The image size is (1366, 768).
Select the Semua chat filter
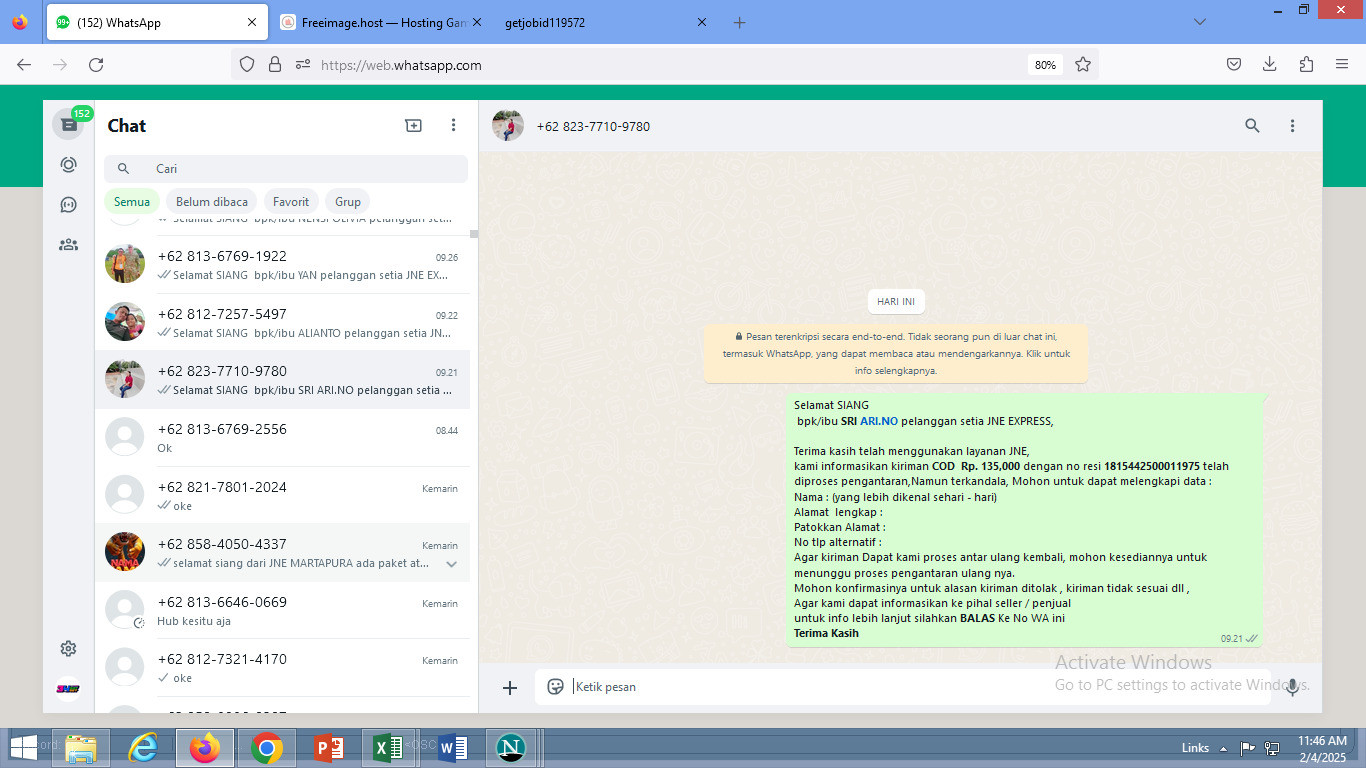click(132, 202)
